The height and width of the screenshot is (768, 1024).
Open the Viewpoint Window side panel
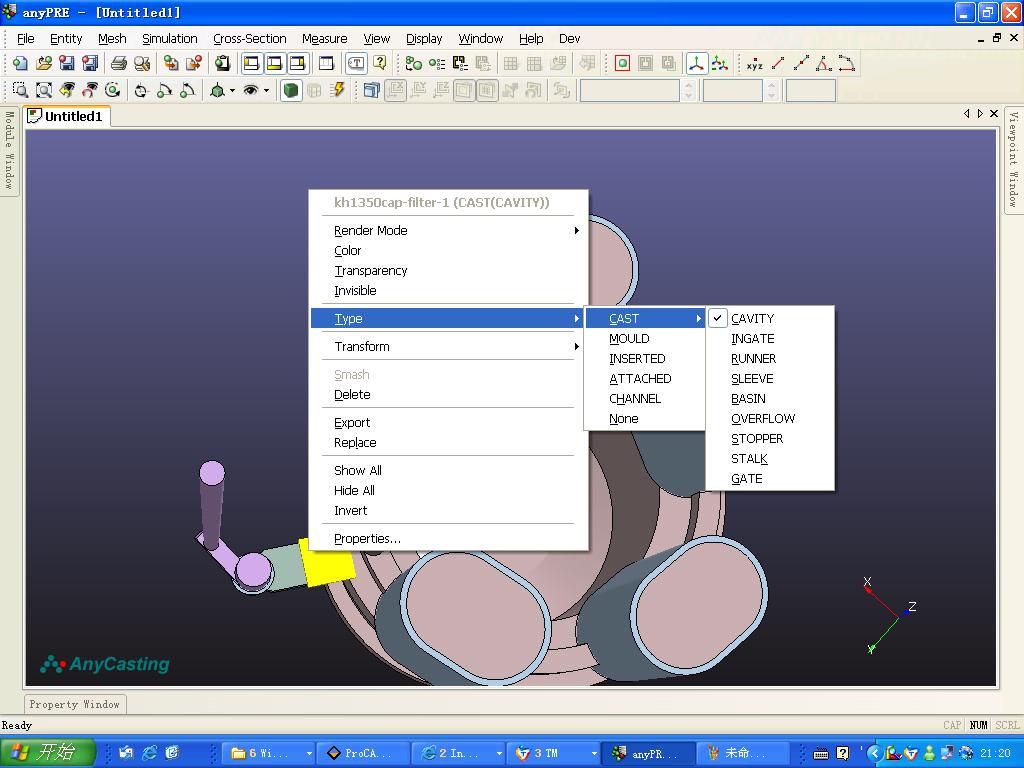click(x=1013, y=159)
